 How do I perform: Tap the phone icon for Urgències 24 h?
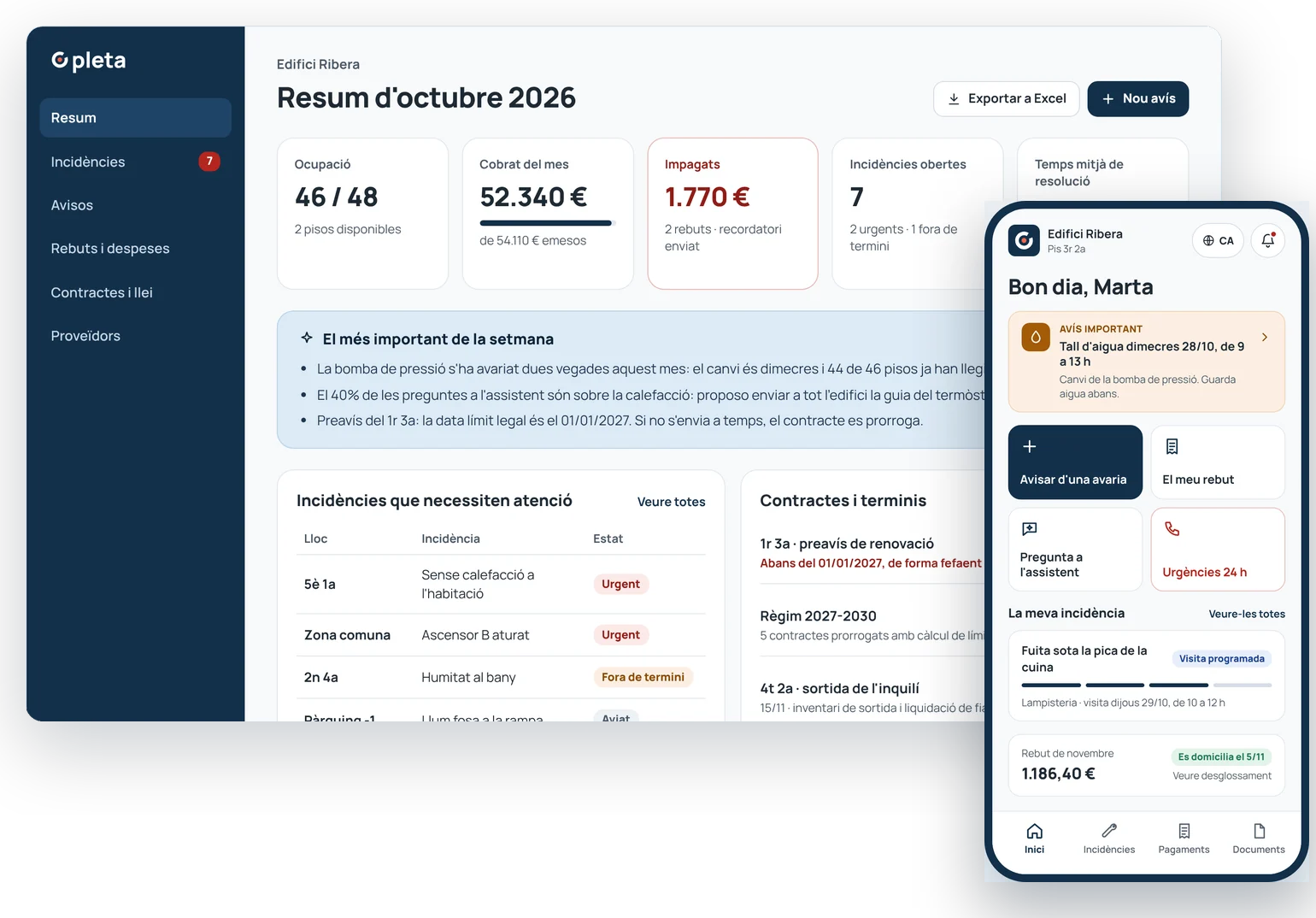pos(1172,529)
